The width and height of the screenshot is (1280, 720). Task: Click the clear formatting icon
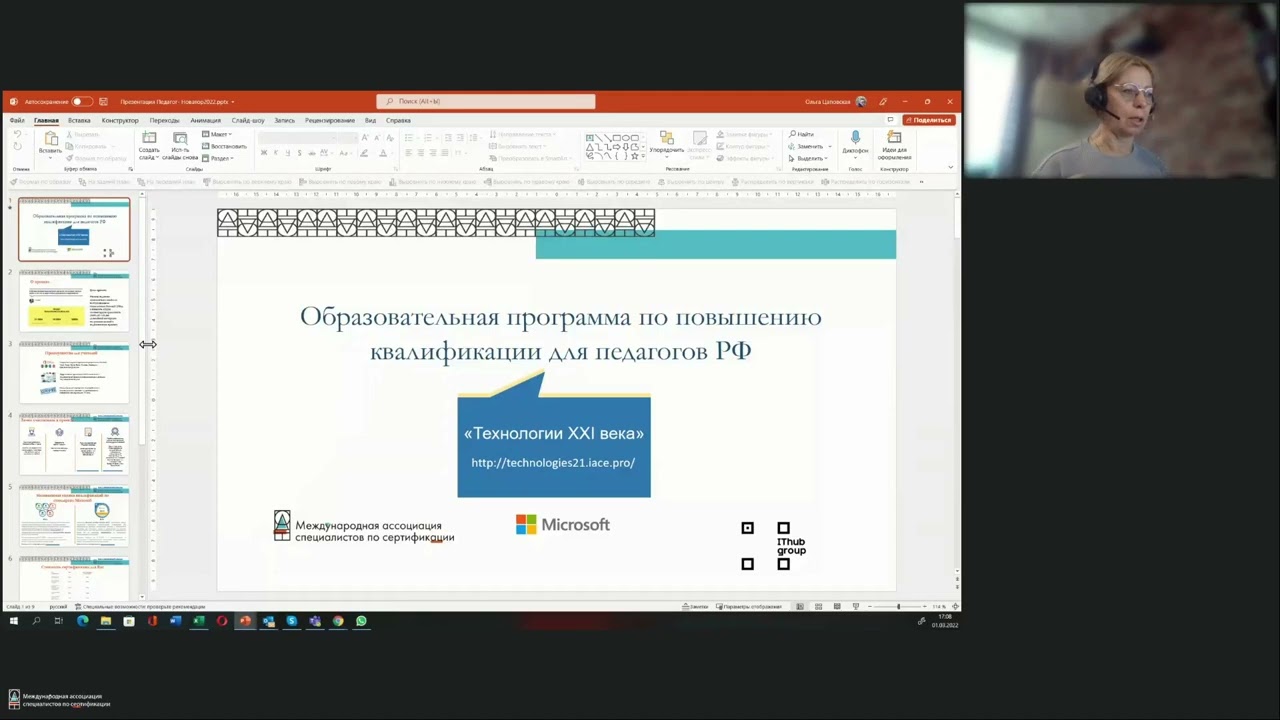coord(389,138)
